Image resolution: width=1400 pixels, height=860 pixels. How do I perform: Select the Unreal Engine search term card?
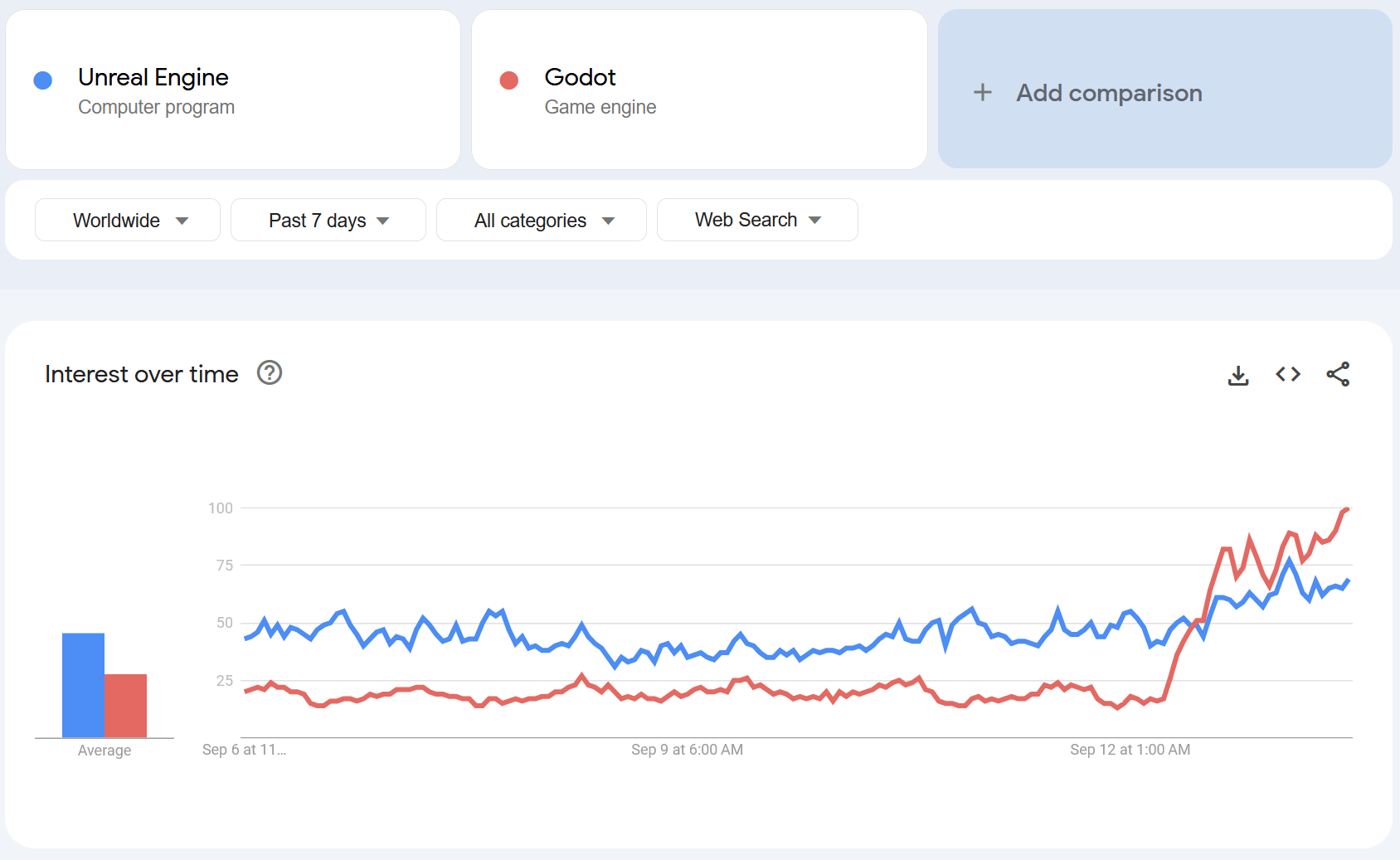click(233, 90)
